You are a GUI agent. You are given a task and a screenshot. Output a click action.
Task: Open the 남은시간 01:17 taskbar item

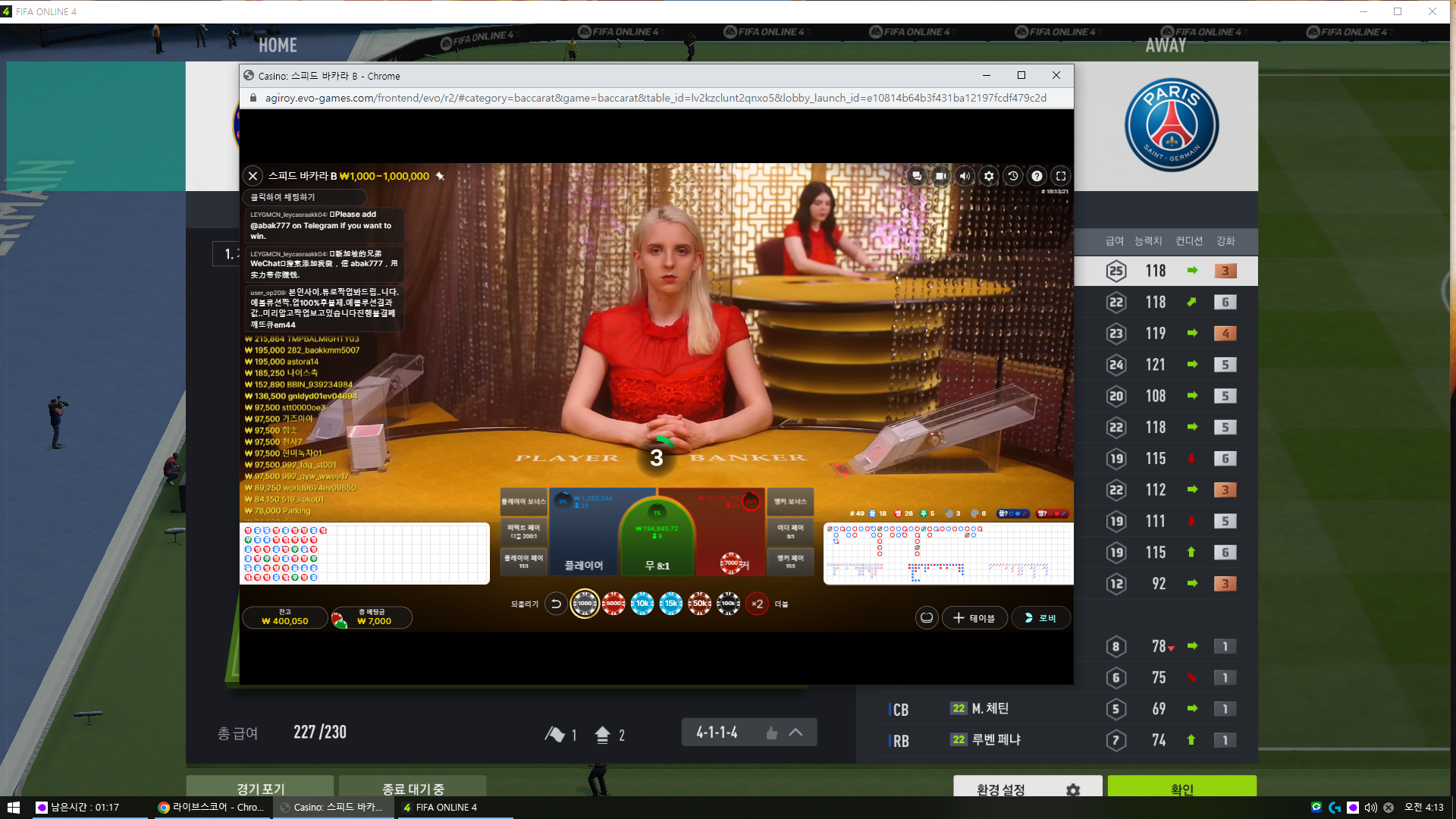[89, 808]
